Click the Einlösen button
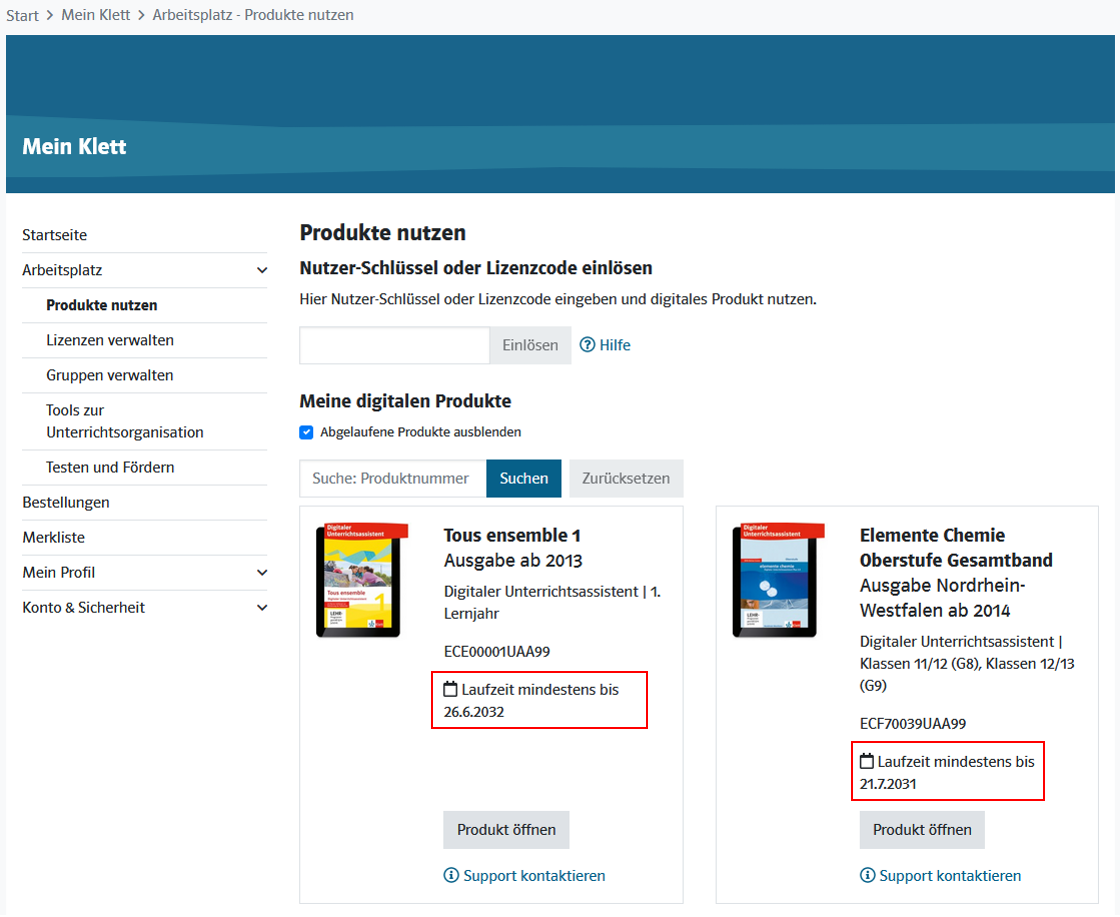Screen dimensions: 1120x917 click(530, 345)
